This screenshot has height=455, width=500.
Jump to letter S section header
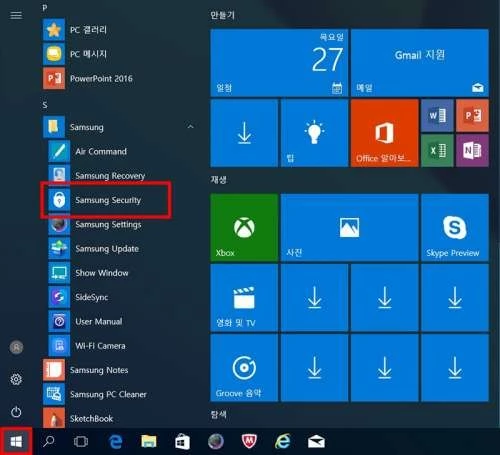coord(45,105)
